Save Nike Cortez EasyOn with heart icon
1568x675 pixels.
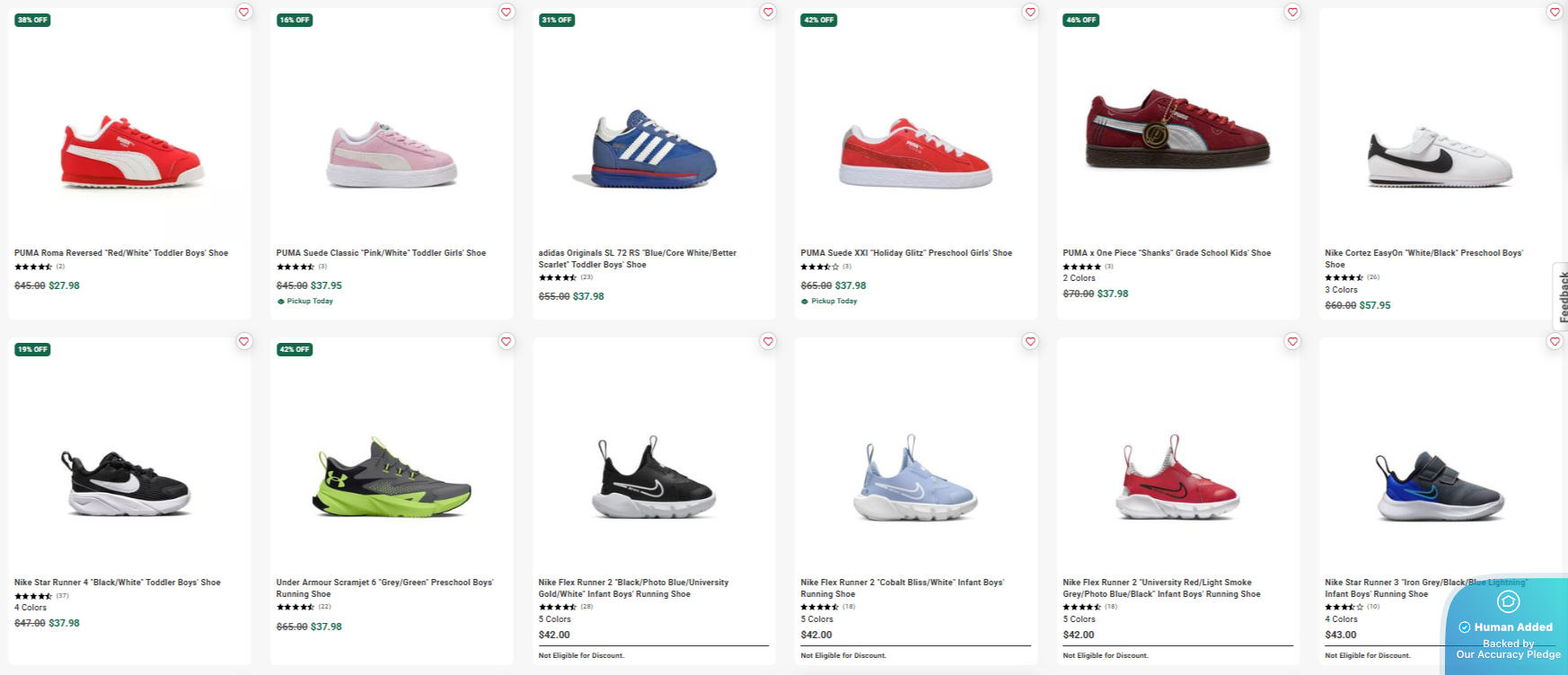tap(1555, 13)
